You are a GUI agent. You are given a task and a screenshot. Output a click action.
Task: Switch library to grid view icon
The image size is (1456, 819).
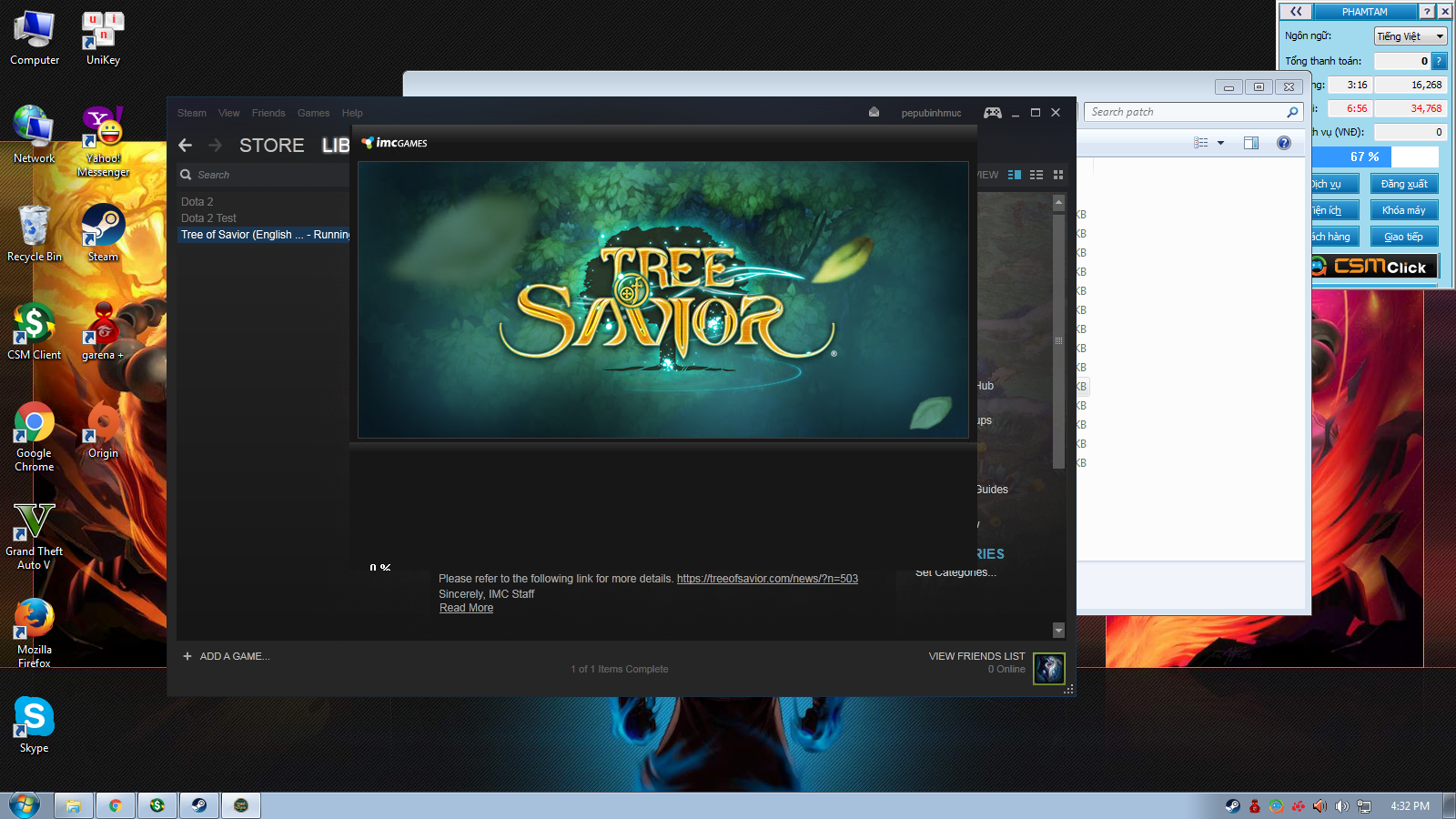[1058, 175]
